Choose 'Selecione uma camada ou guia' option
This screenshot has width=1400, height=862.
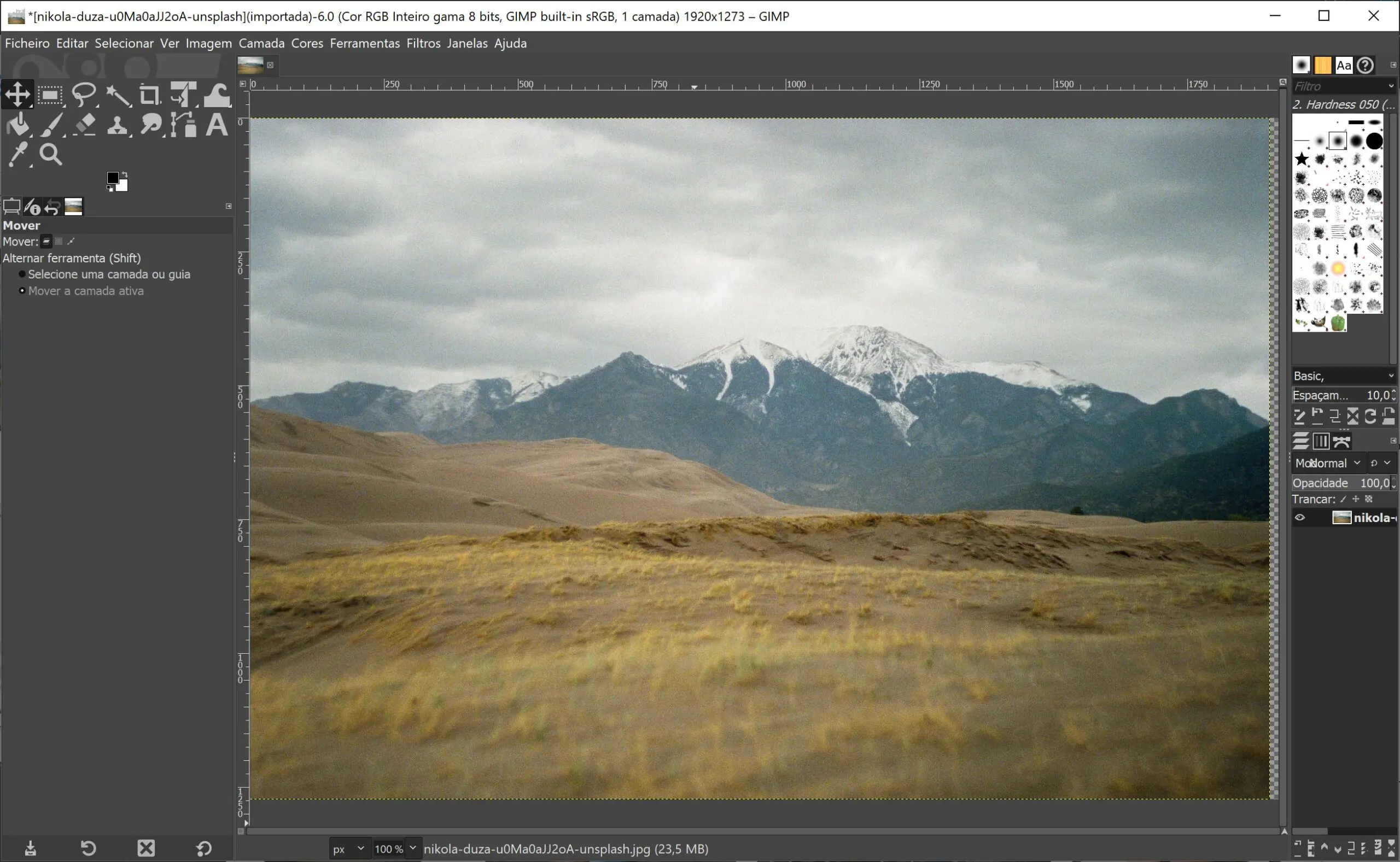(22, 274)
